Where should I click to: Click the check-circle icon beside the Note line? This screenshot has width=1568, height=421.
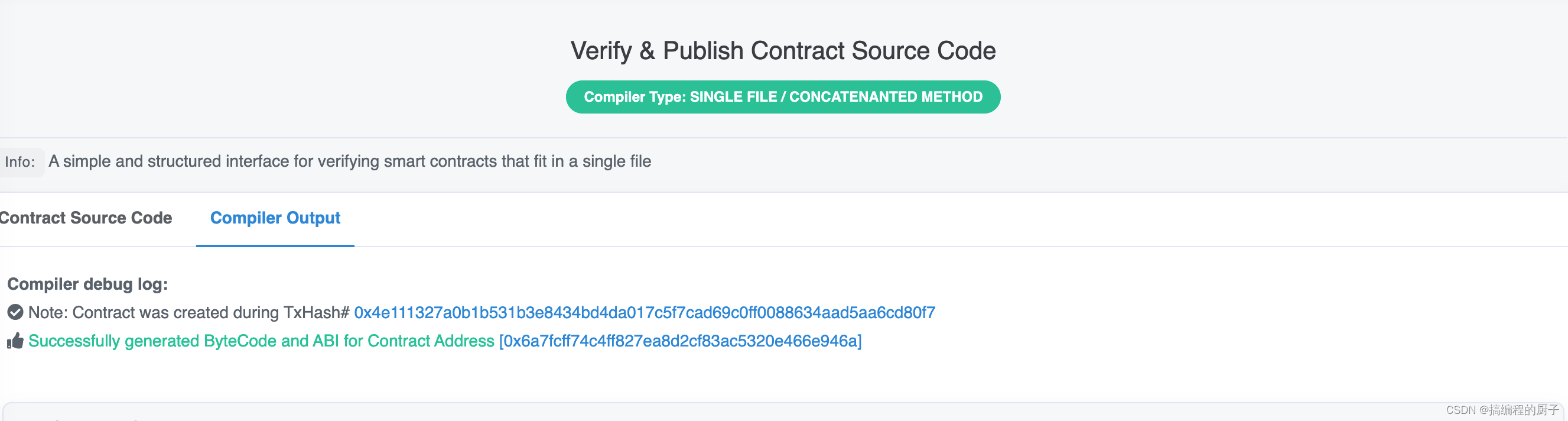point(15,313)
